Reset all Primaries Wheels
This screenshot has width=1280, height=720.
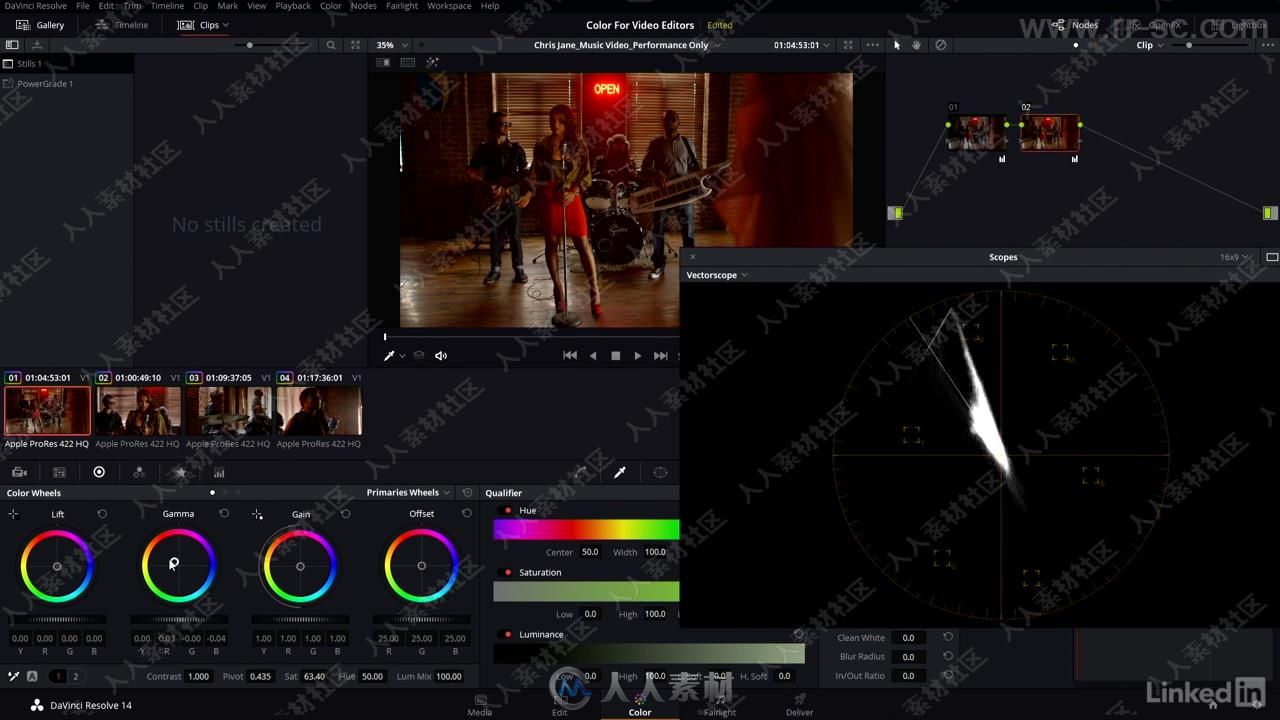coord(466,492)
